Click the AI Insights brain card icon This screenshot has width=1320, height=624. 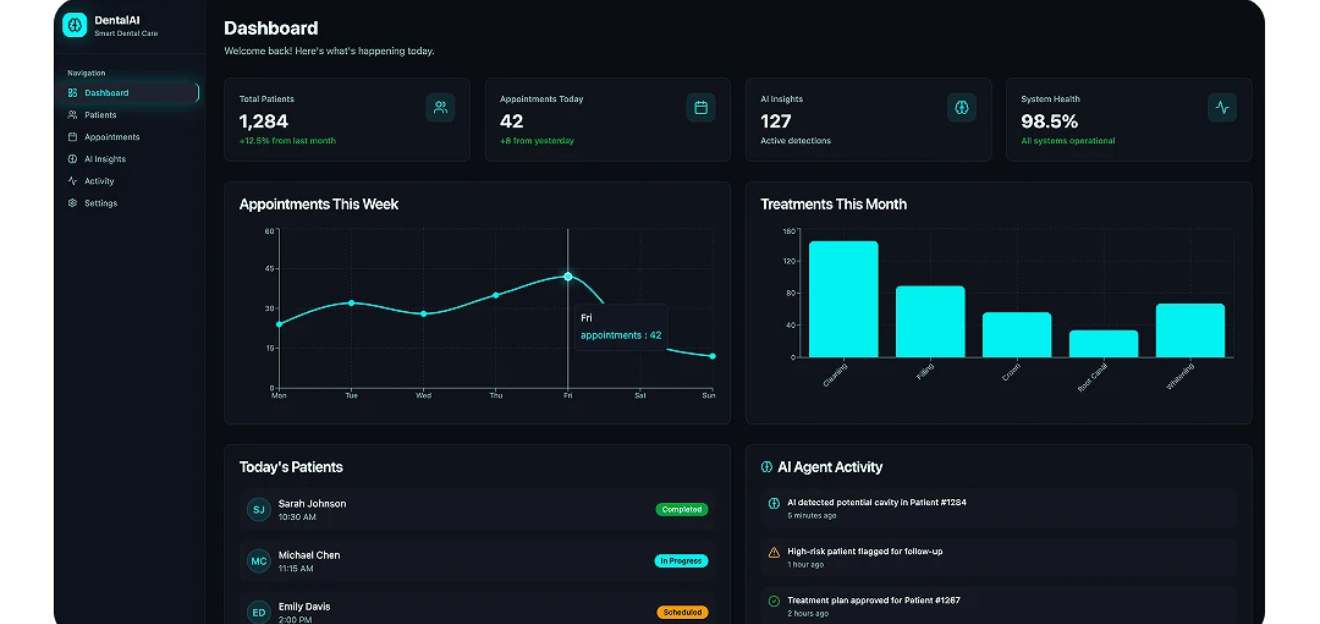(x=962, y=107)
